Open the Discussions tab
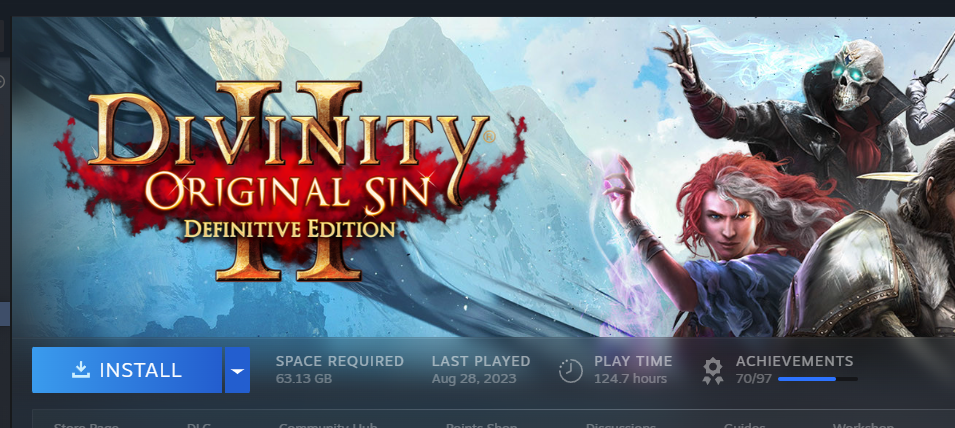955x428 pixels. click(621, 426)
